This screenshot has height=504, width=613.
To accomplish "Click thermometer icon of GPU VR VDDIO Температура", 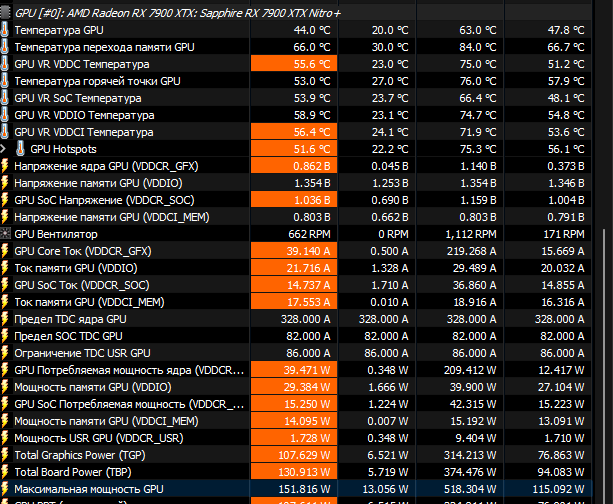I will (x=5, y=115).
